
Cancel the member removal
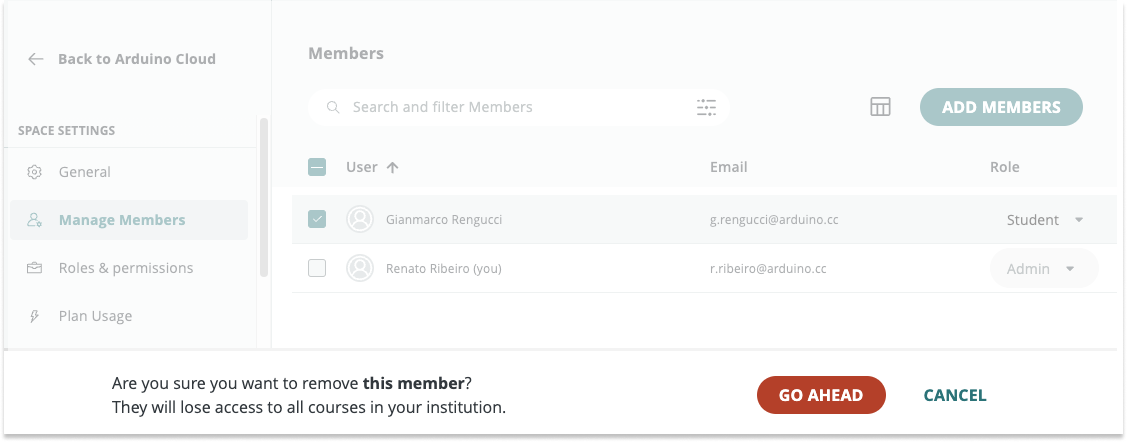[955, 395]
